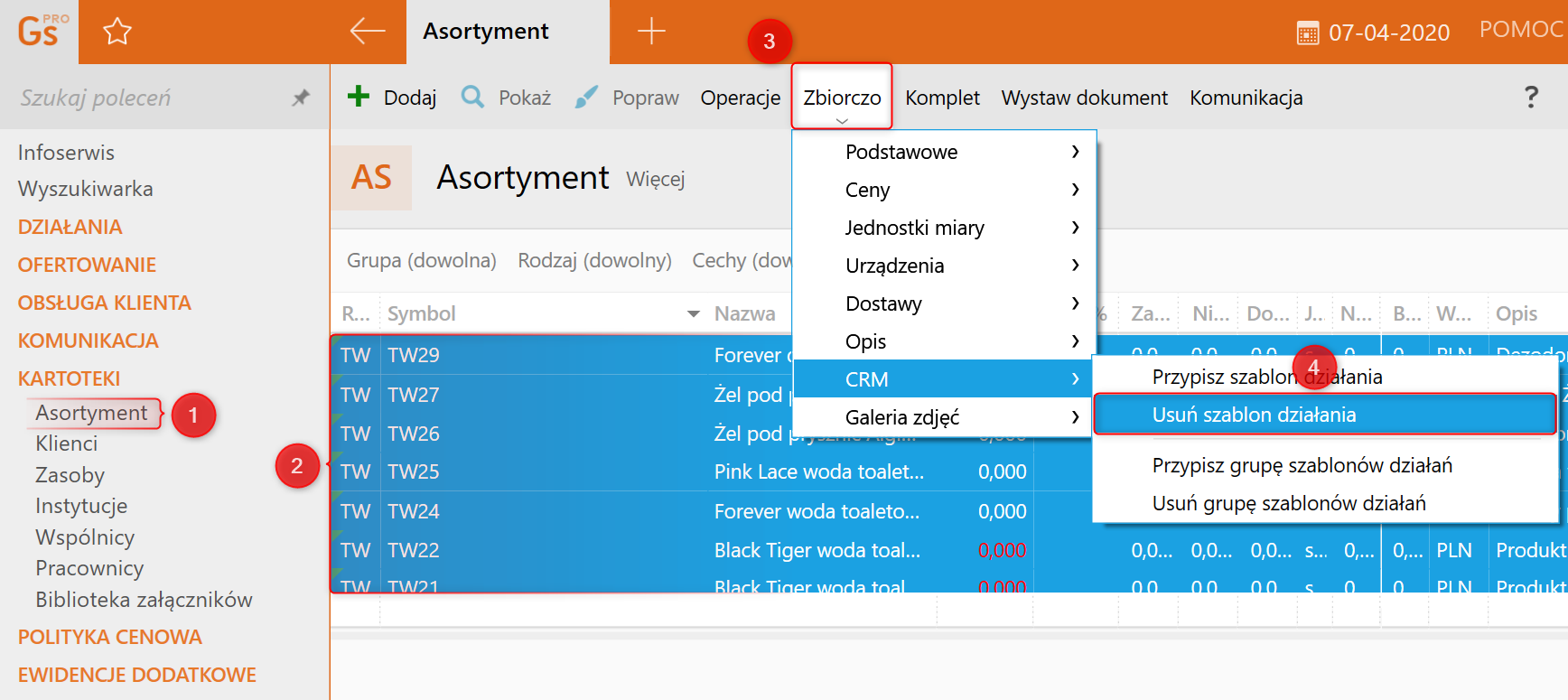Viewport: 1568px width, 700px height.
Task: Select CRM in the Zbiorczo menu
Action: [942, 379]
